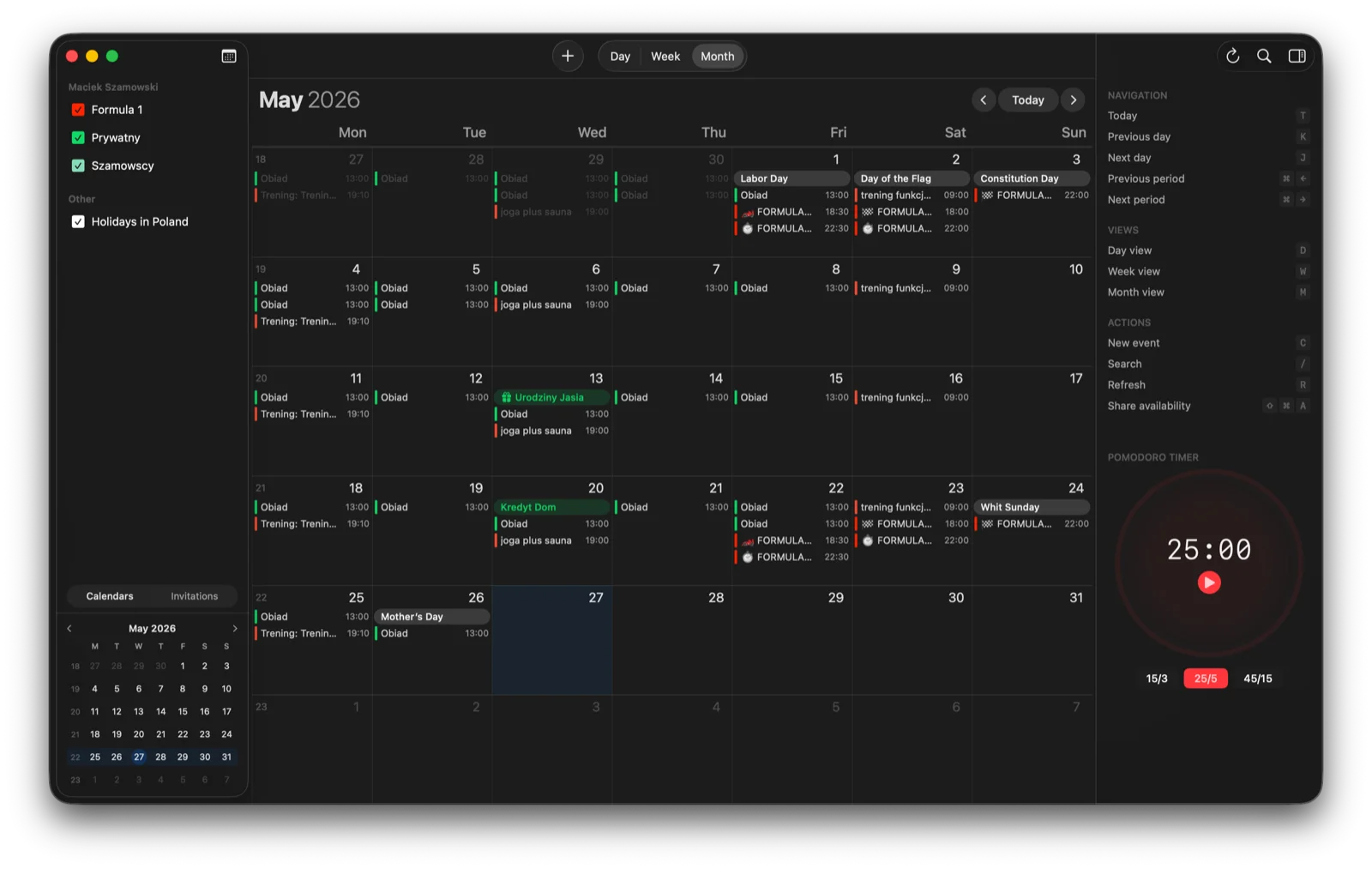
Task: Uncheck the Formula 1 calendar
Action: [x=77, y=109]
